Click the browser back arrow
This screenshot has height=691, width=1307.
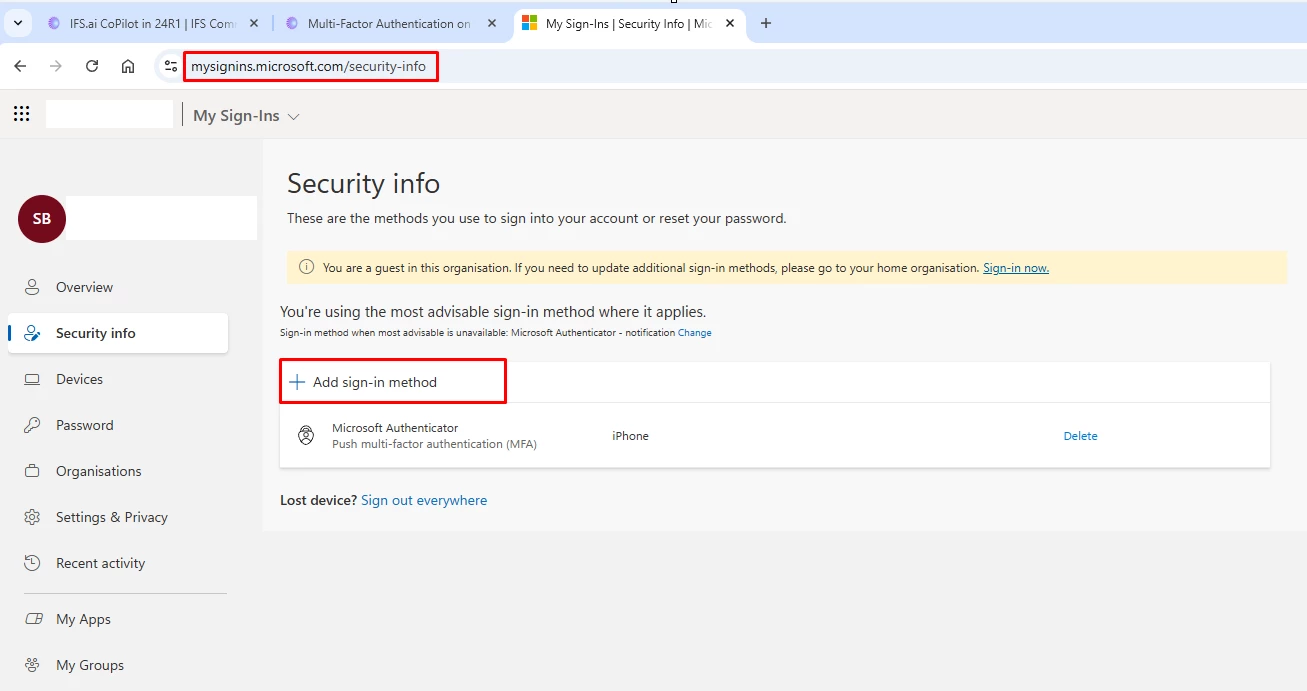(x=20, y=66)
